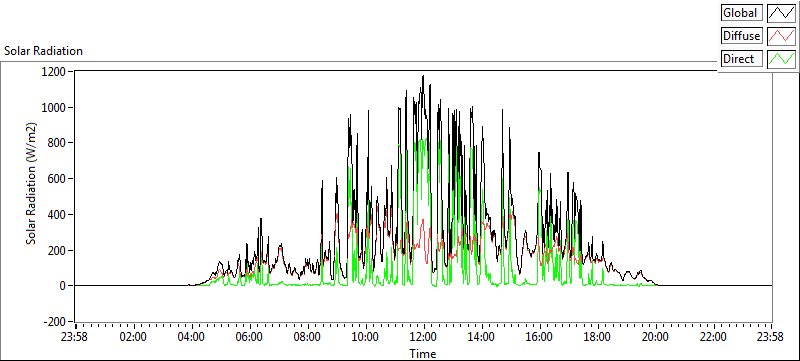Click the Time x-axis label

click(422, 353)
